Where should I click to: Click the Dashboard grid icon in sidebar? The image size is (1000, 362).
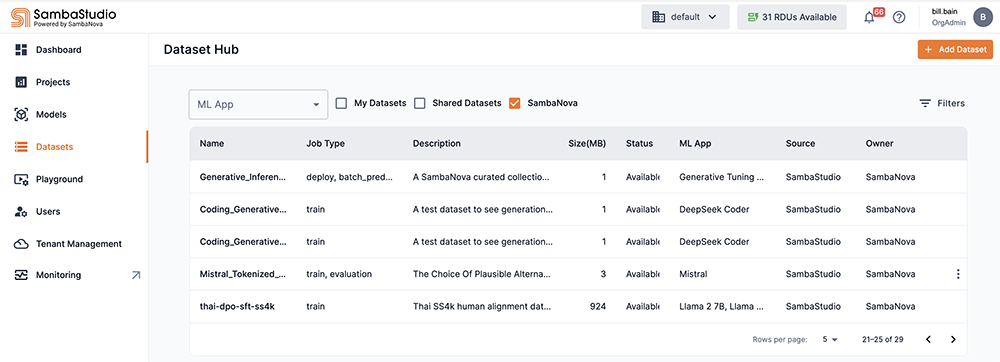point(21,50)
